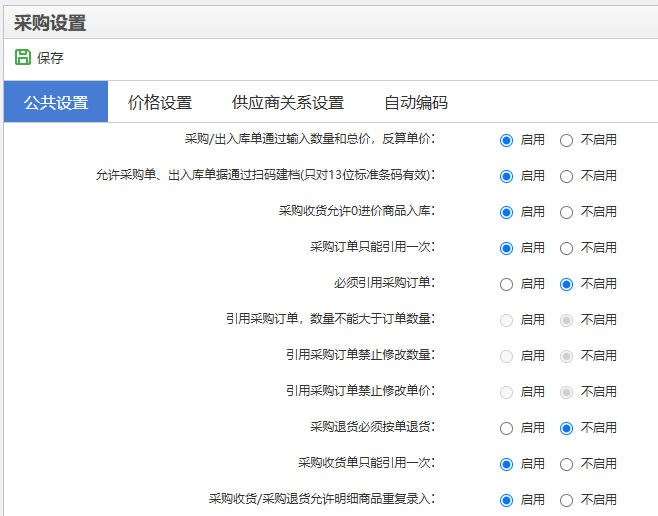Click the label 允许采购单、出入库单据通过扫码建档
This screenshot has width=658, height=516.
click(x=265, y=175)
